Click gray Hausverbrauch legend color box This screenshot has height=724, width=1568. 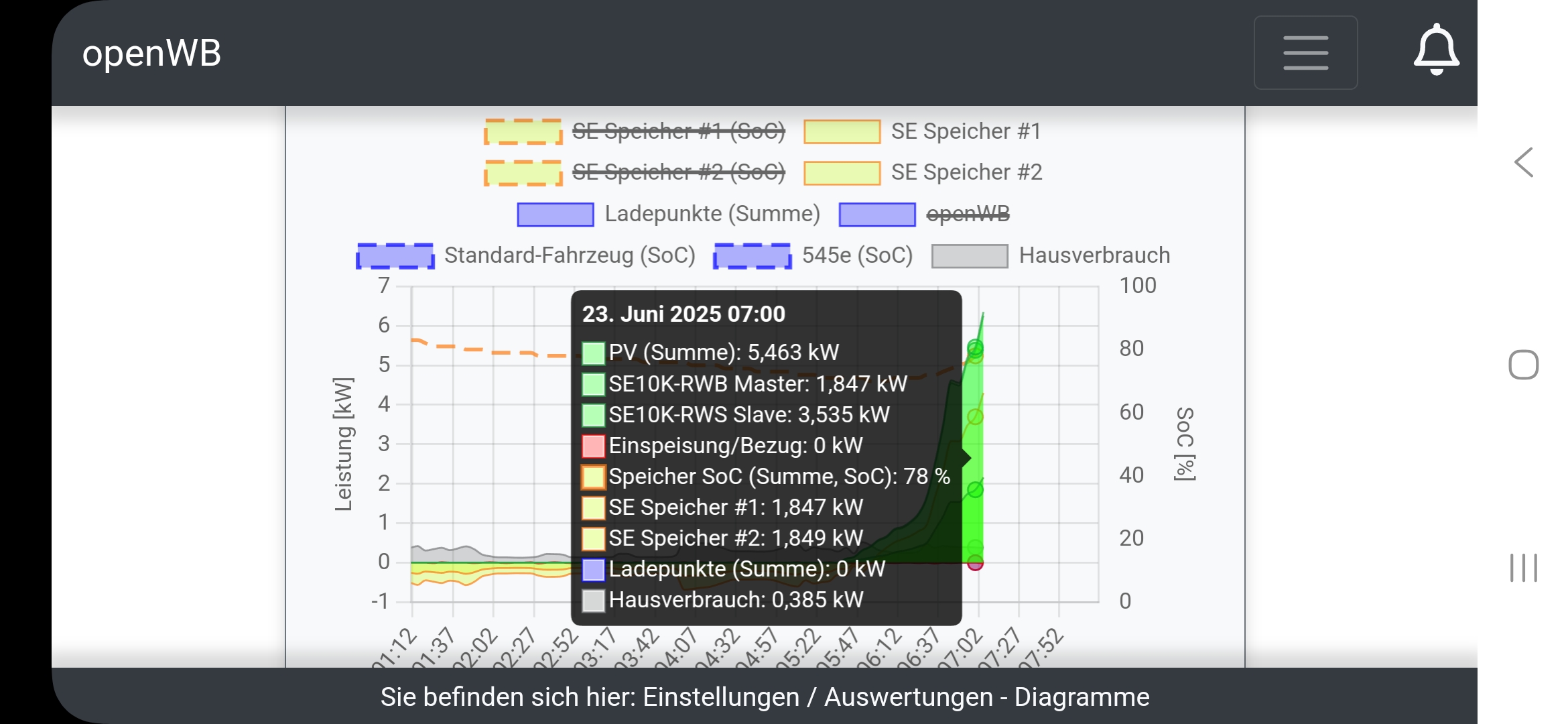tap(969, 256)
